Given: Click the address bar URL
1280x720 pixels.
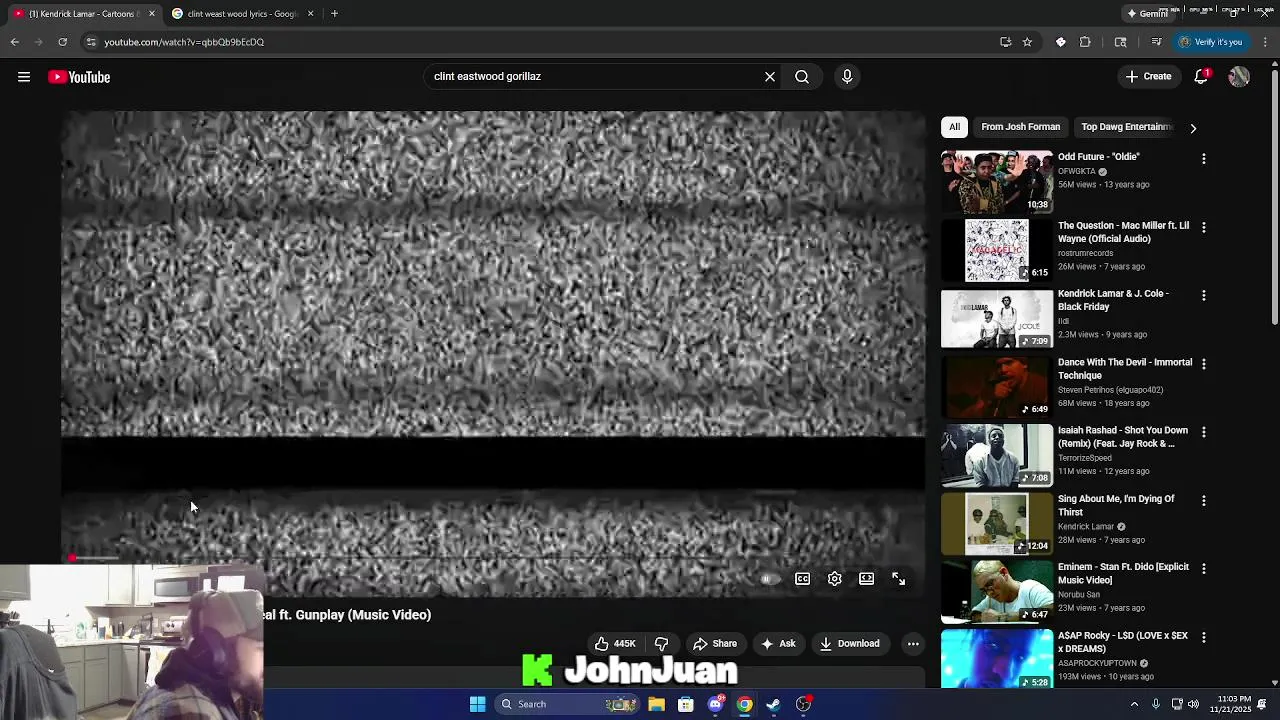Looking at the screenshot, I should tap(184, 42).
